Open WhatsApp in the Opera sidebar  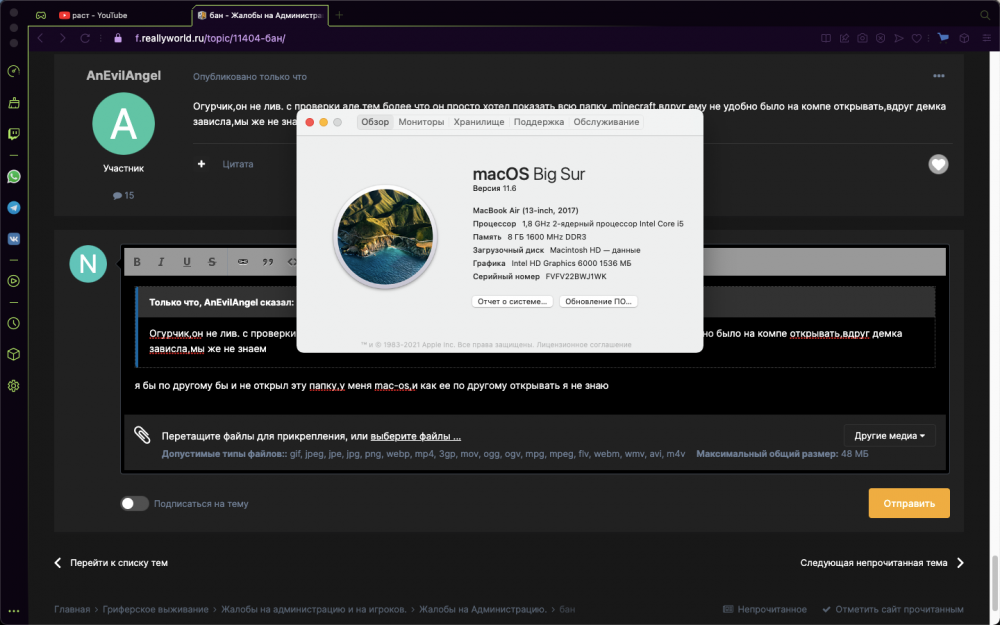click(x=13, y=177)
